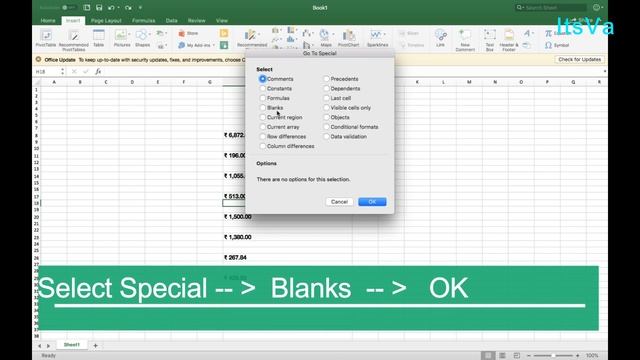
Task: Click the feedback smiley icon
Action: pos(596,7)
